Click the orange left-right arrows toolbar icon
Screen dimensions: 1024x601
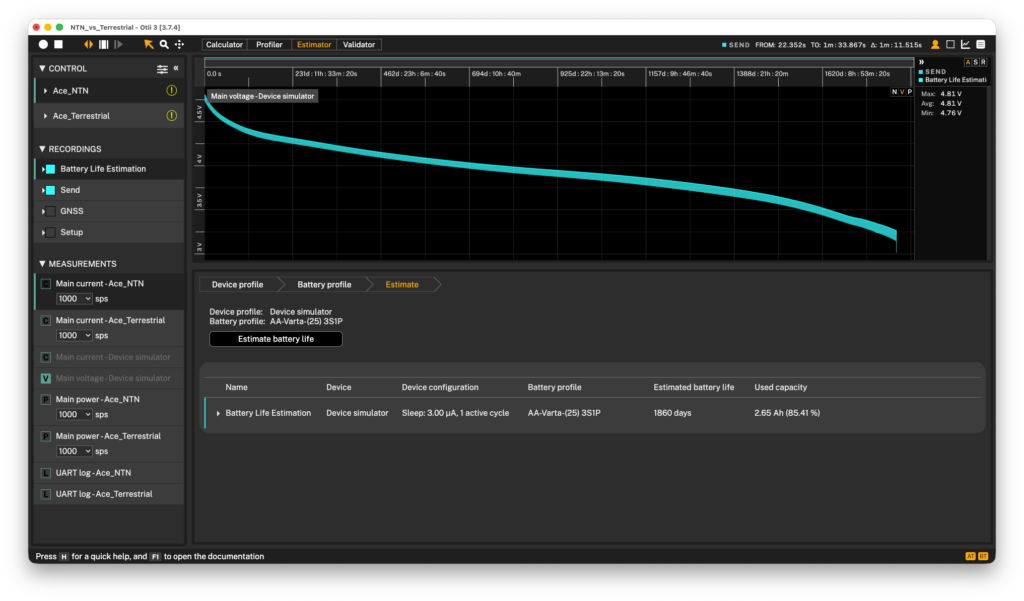88,44
